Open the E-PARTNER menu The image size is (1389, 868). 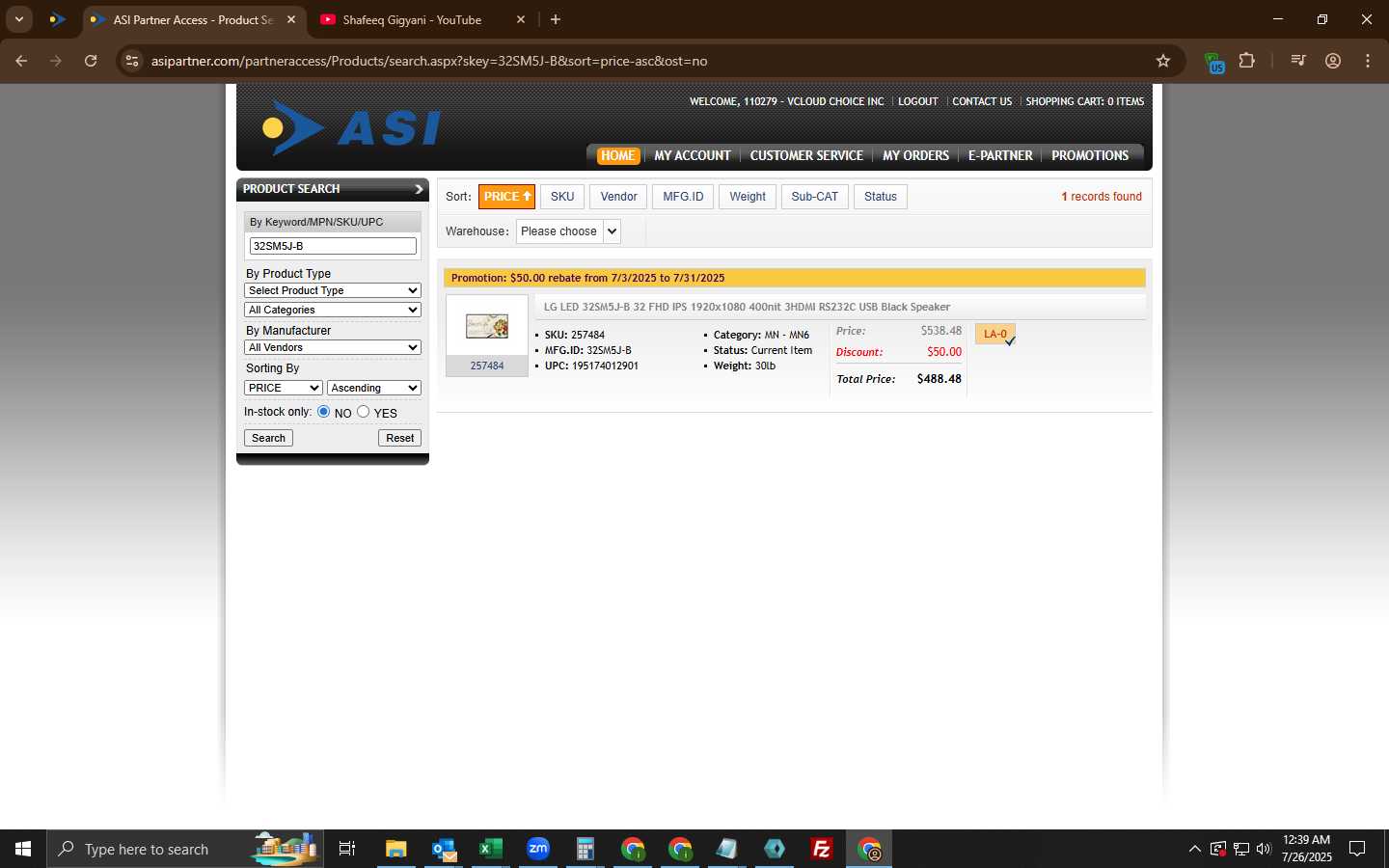click(1000, 155)
